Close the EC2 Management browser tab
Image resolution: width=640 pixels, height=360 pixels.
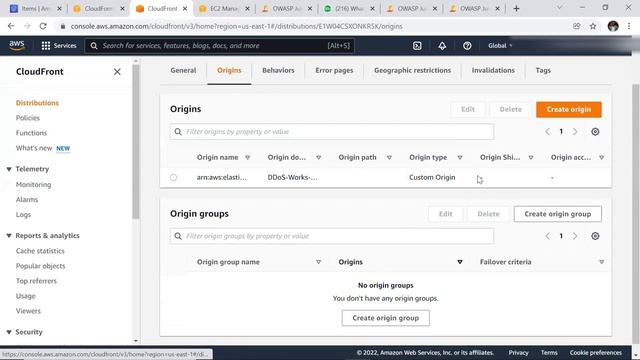pos(247,9)
